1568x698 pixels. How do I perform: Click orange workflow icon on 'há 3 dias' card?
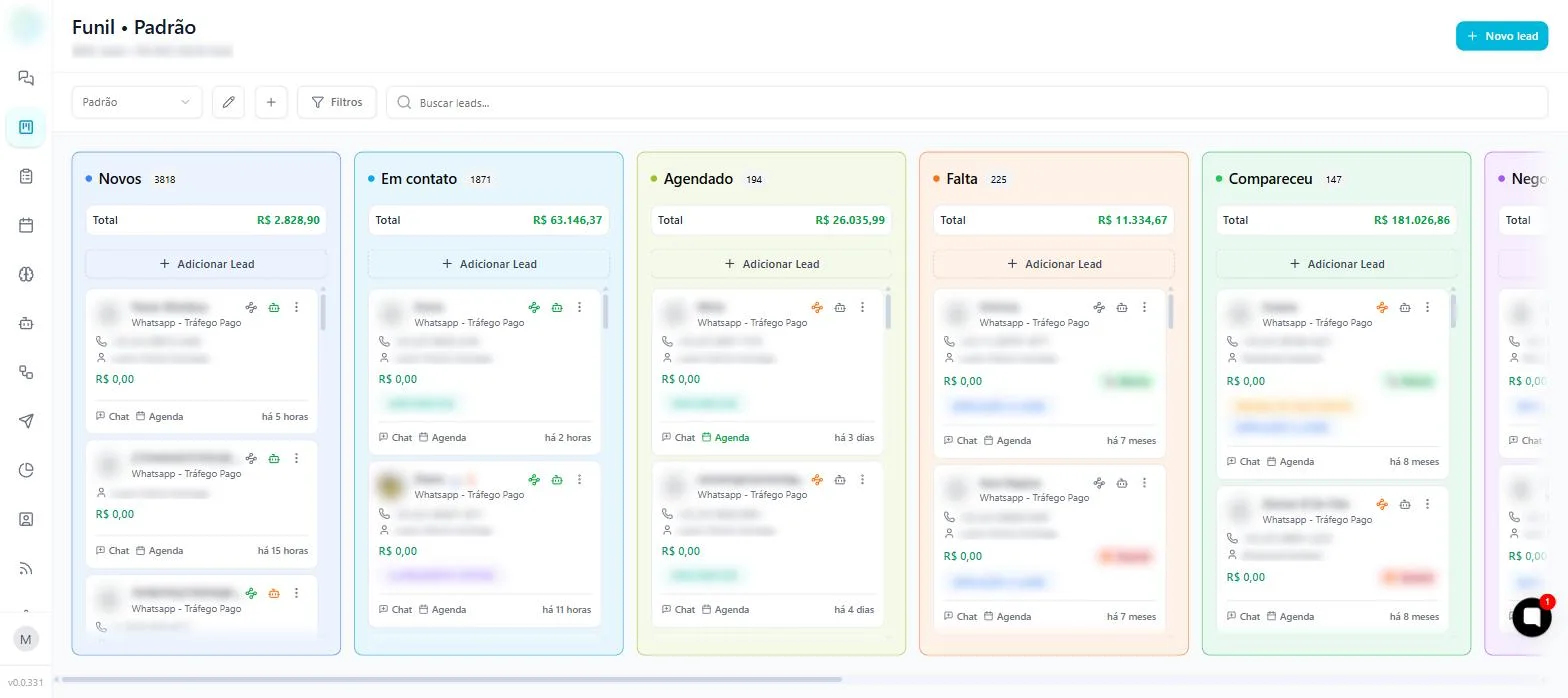(817, 307)
